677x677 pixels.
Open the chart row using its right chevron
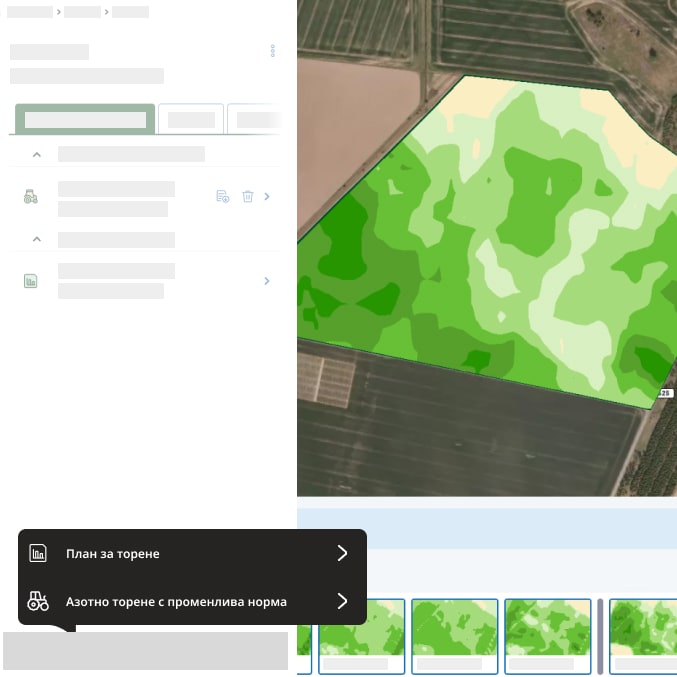coord(267,281)
